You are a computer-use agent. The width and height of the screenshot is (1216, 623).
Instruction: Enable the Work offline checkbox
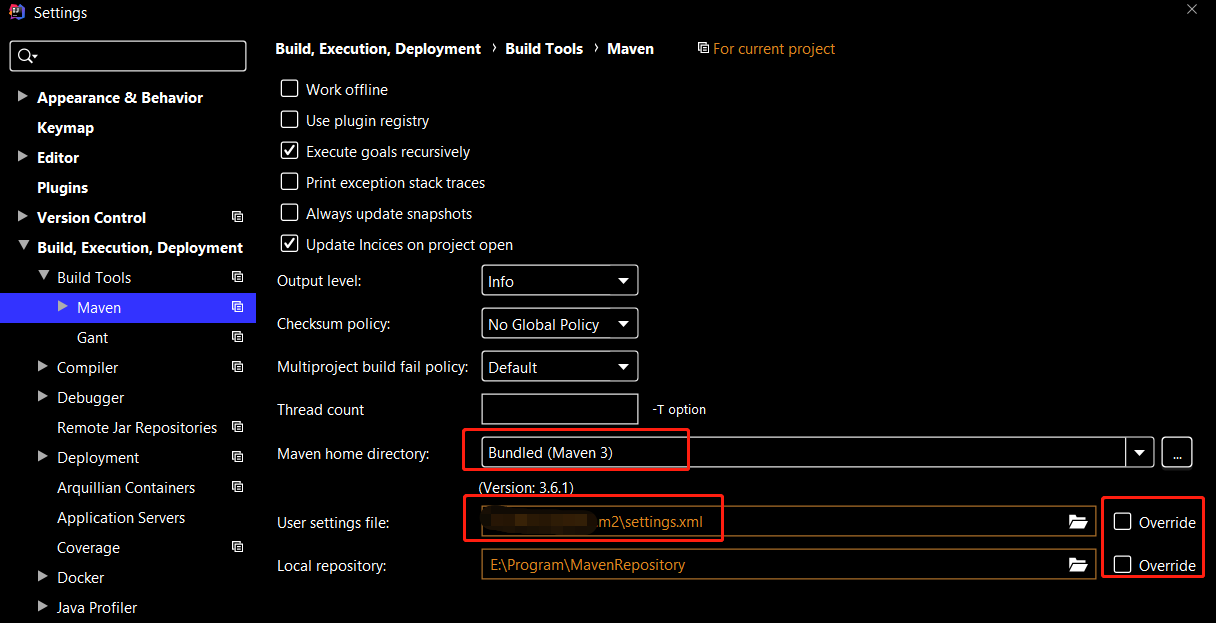289,89
